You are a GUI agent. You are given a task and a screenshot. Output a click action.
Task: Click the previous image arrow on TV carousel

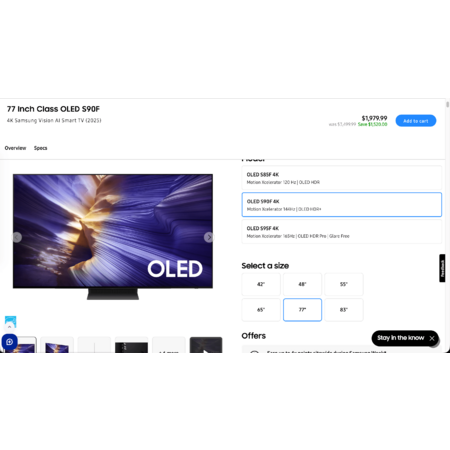[x=17, y=237]
